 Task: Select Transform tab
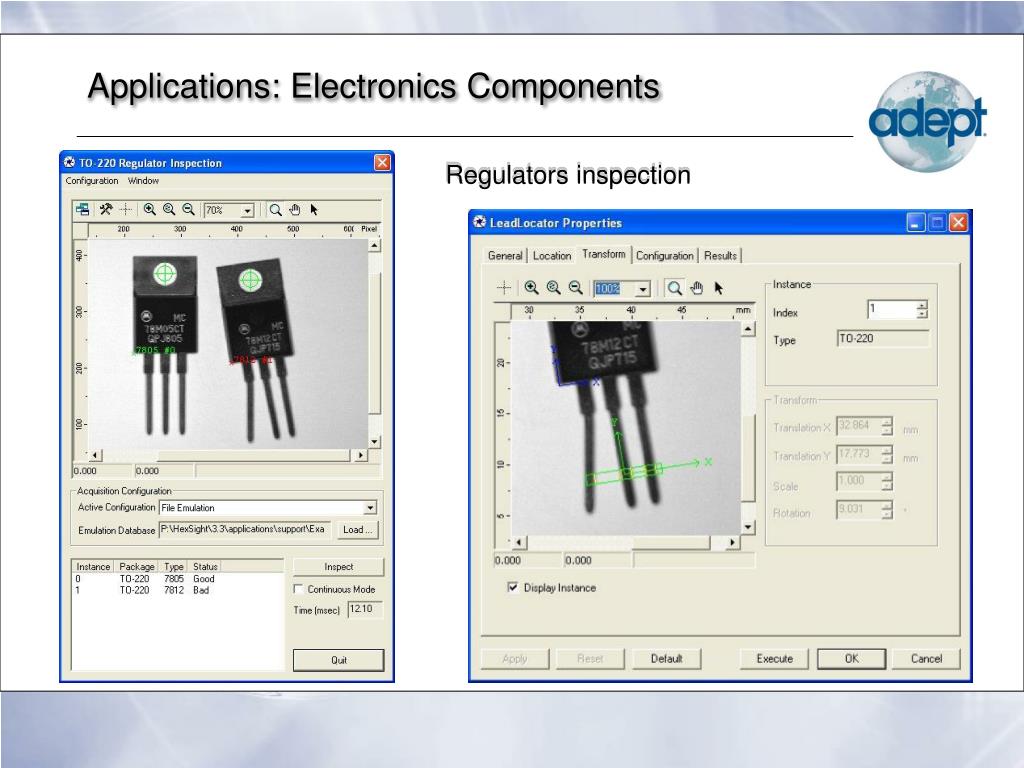pyautogui.click(x=603, y=254)
